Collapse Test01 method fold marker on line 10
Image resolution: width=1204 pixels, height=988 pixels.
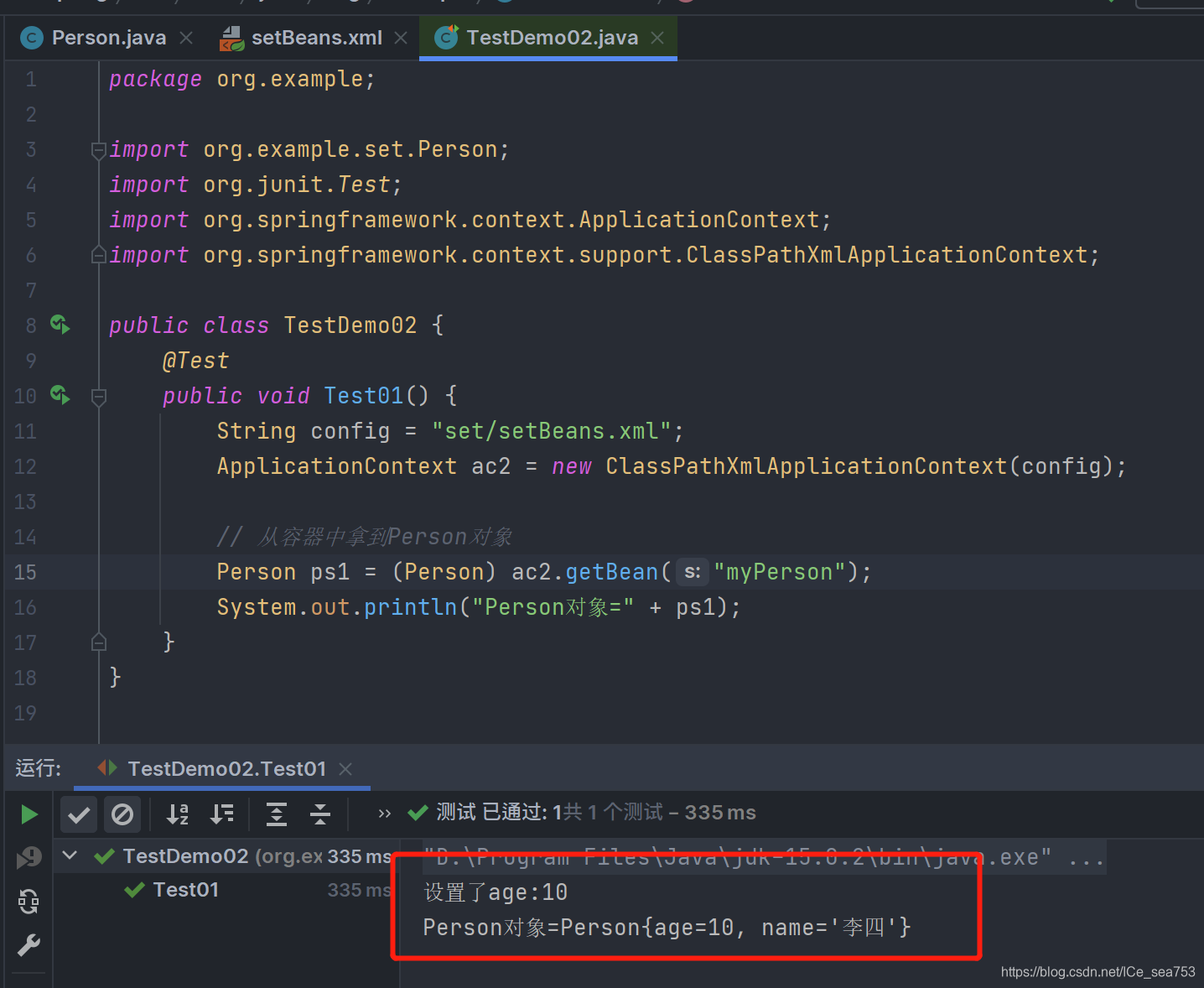click(98, 396)
